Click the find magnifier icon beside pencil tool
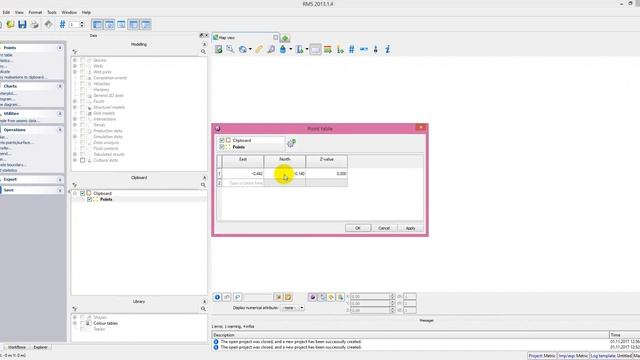This screenshot has width=640, height=360. (x=271, y=49)
